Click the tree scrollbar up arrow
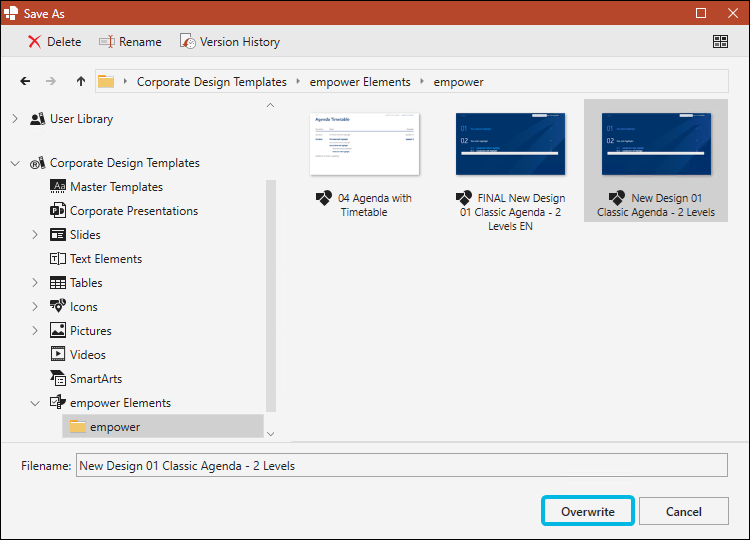The width and height of the screenshot is (750, 540). click(270, 105)
